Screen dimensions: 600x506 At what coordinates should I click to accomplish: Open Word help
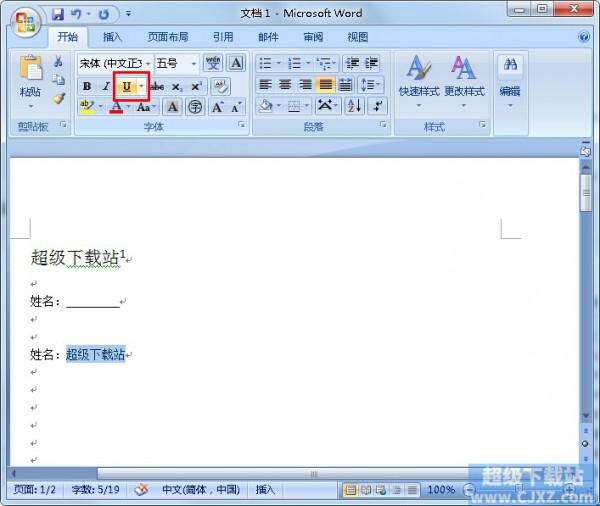tap(584, 37)
